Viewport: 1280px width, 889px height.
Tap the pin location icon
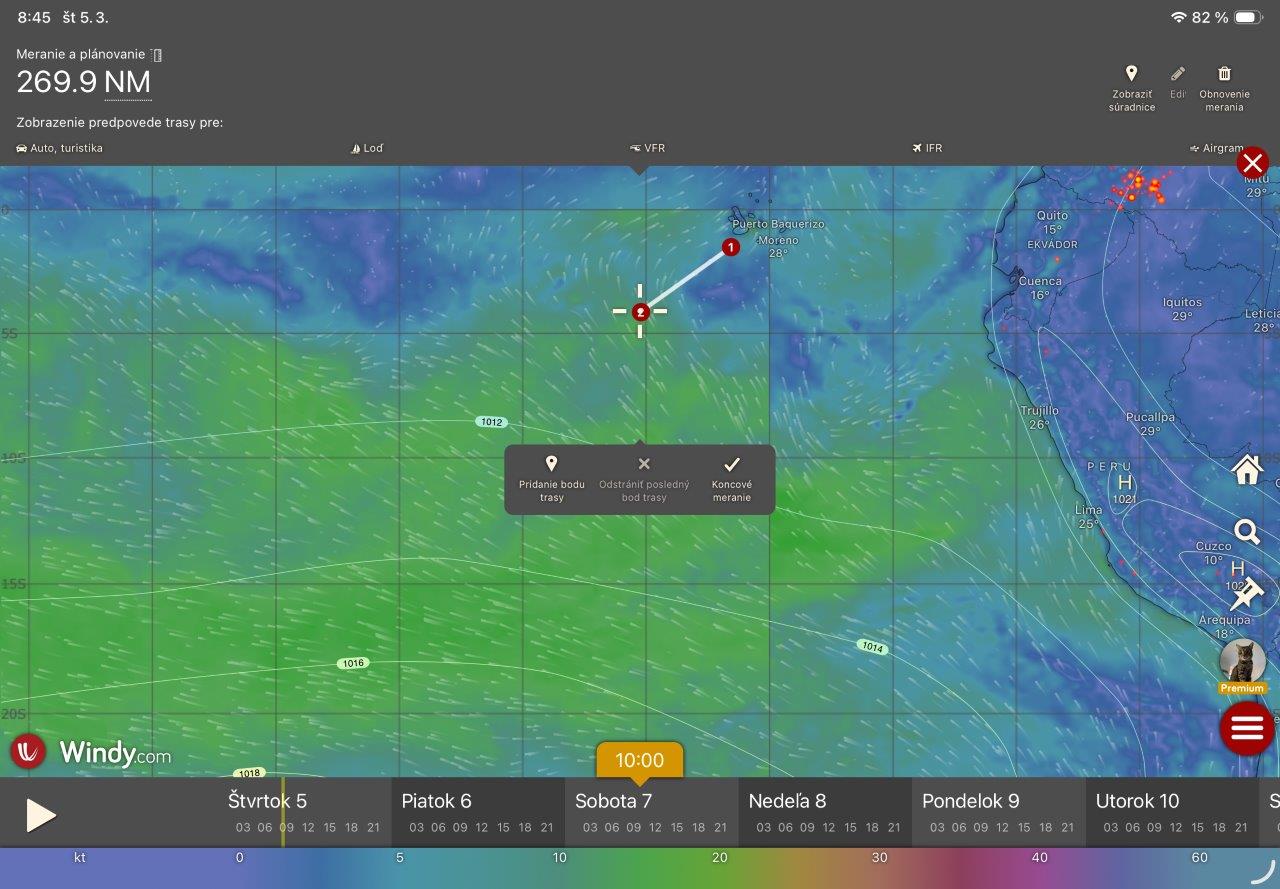(x=1245, y=596)
